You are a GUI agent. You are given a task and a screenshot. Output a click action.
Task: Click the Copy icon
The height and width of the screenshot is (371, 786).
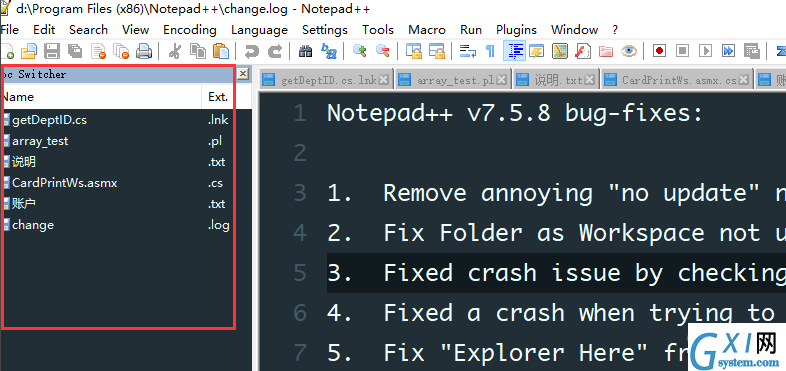click(x=198, y=51)
